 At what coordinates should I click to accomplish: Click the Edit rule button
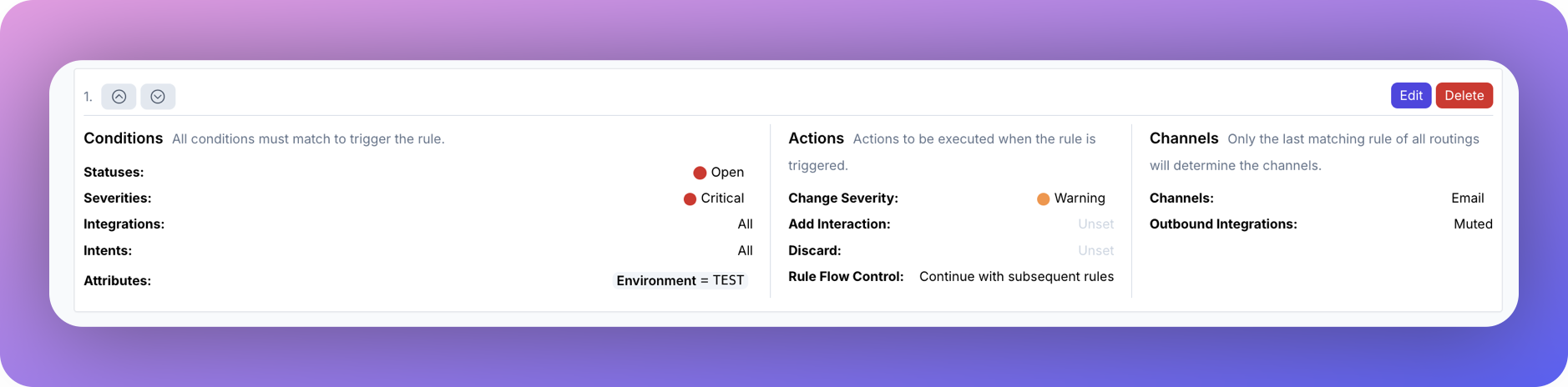coord(1410,95)
